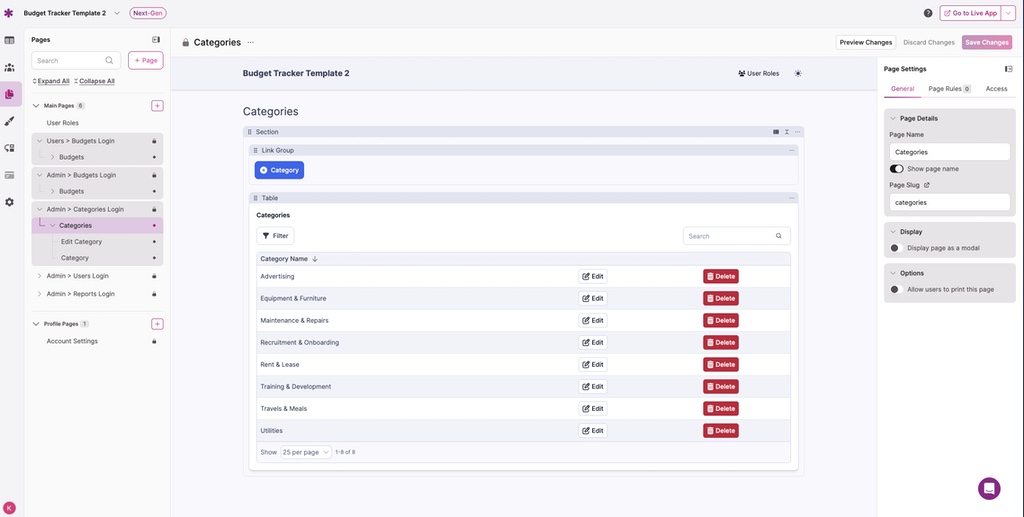Expand the Admin > Users Login tree item
Screen dimensions: 1024x517
pos(39,276)
